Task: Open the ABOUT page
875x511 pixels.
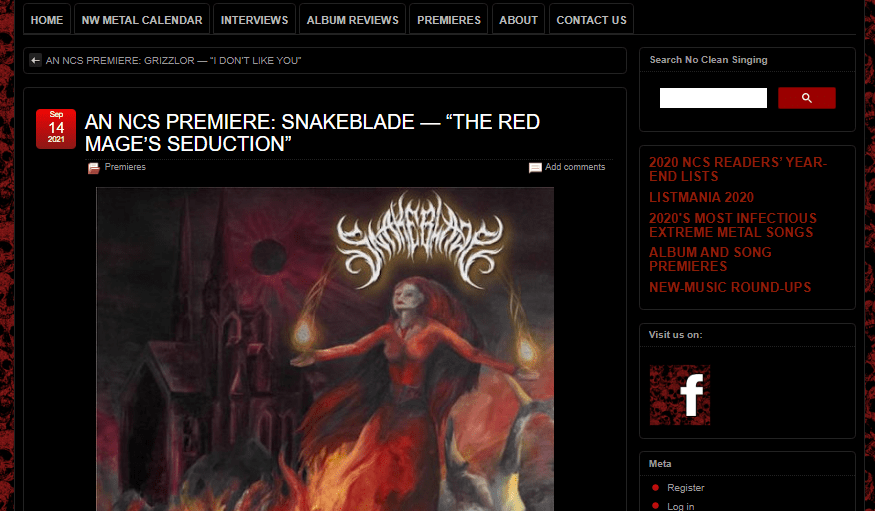Action: 518,20
